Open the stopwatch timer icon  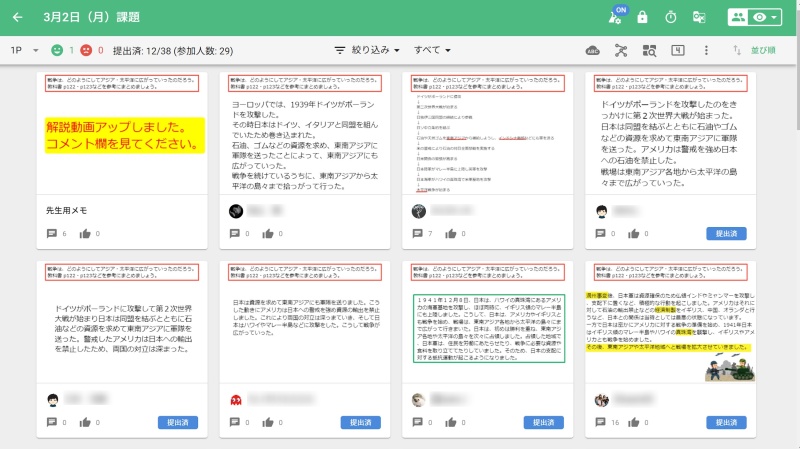(x=670, y=18)
